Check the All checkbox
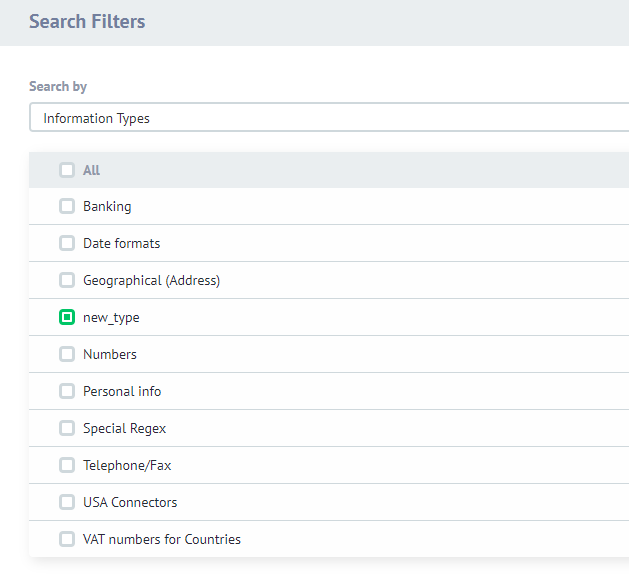Screen dimensions: 629x576 click(x=67, y=170)
